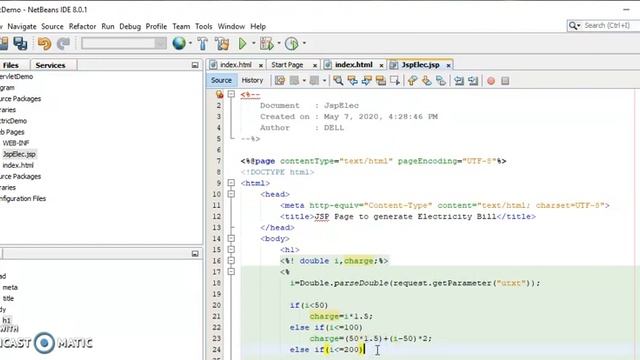
Task: Click the Next Bookmark icon
Action: point(427,80)
